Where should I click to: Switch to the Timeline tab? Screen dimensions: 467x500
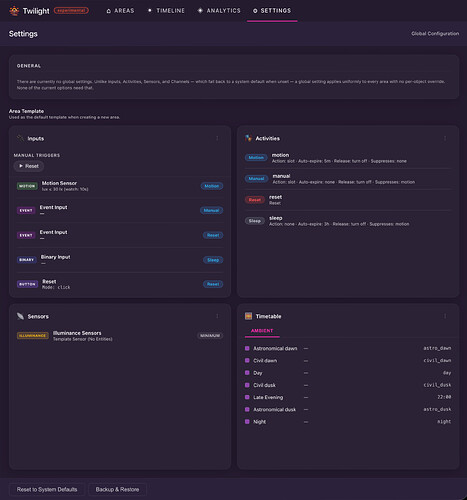click(166, 11)
